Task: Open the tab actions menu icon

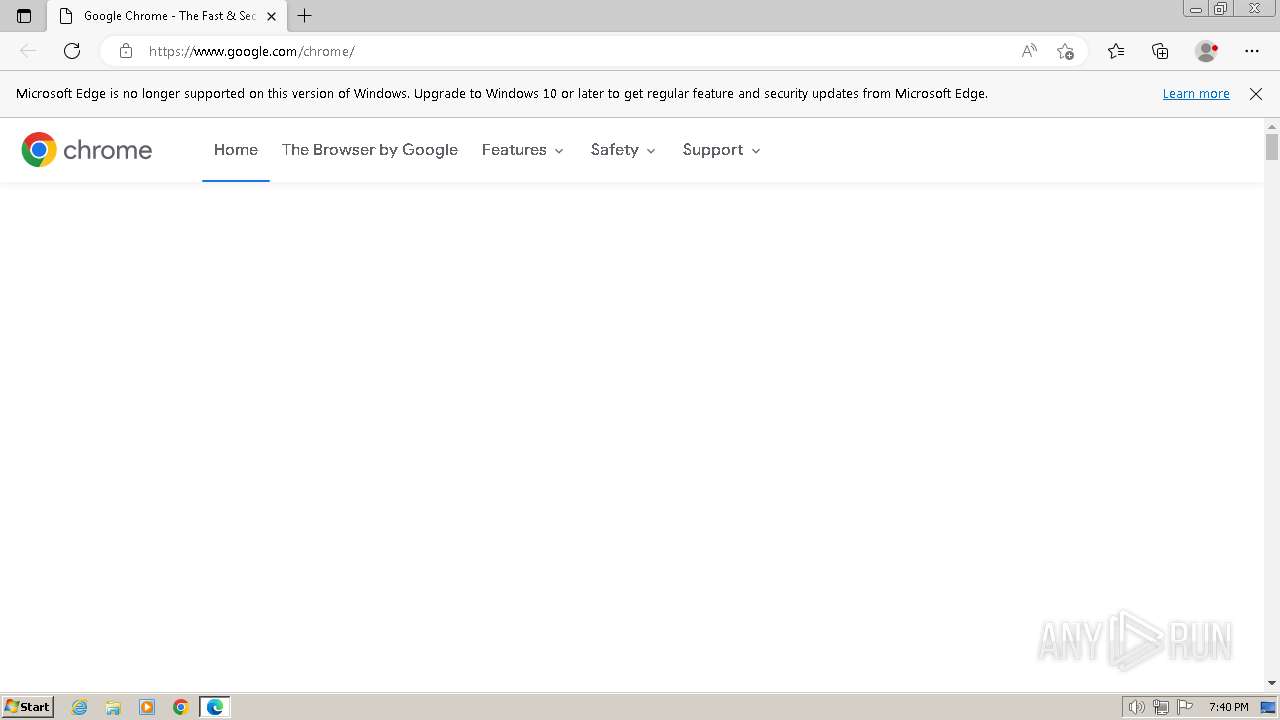Action: point(24,16)
